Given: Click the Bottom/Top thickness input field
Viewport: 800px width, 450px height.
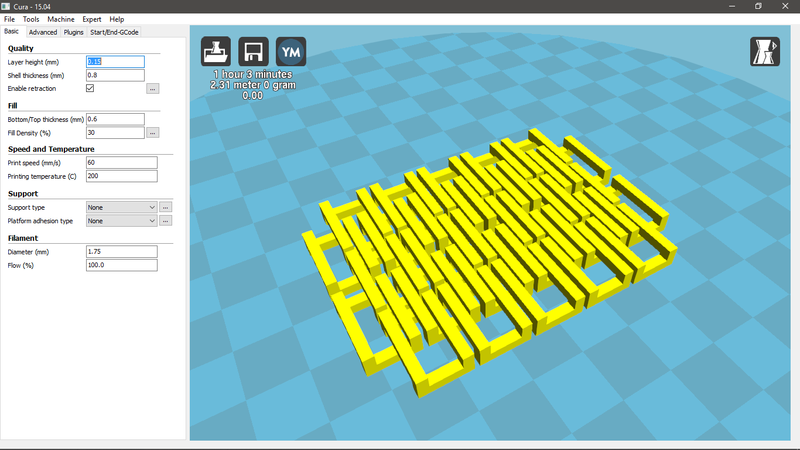Looking at the screenshot, I should point(115,119).
